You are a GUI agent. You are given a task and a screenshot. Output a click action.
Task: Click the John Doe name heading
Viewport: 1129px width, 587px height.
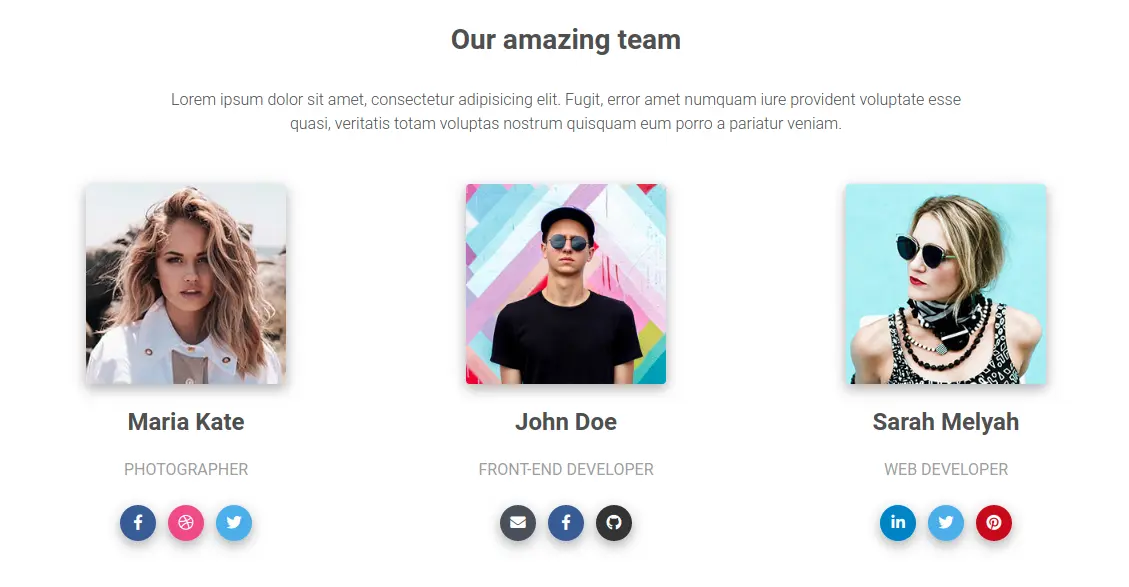566,422
